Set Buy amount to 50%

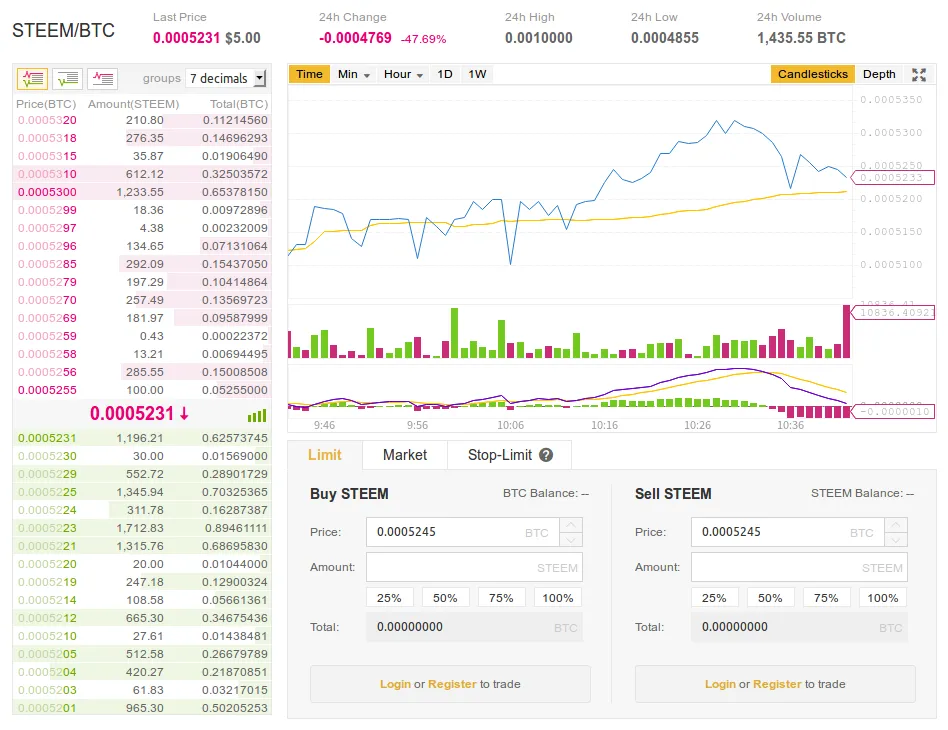(x=446, y=598)
